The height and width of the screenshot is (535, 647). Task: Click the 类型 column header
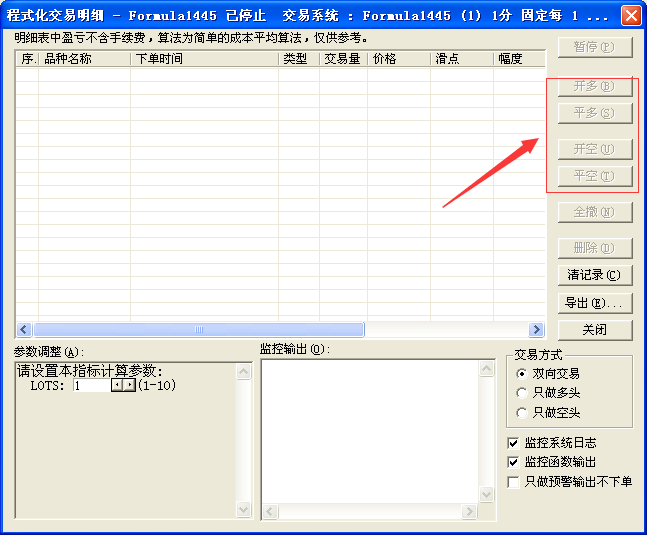[299, 59]
